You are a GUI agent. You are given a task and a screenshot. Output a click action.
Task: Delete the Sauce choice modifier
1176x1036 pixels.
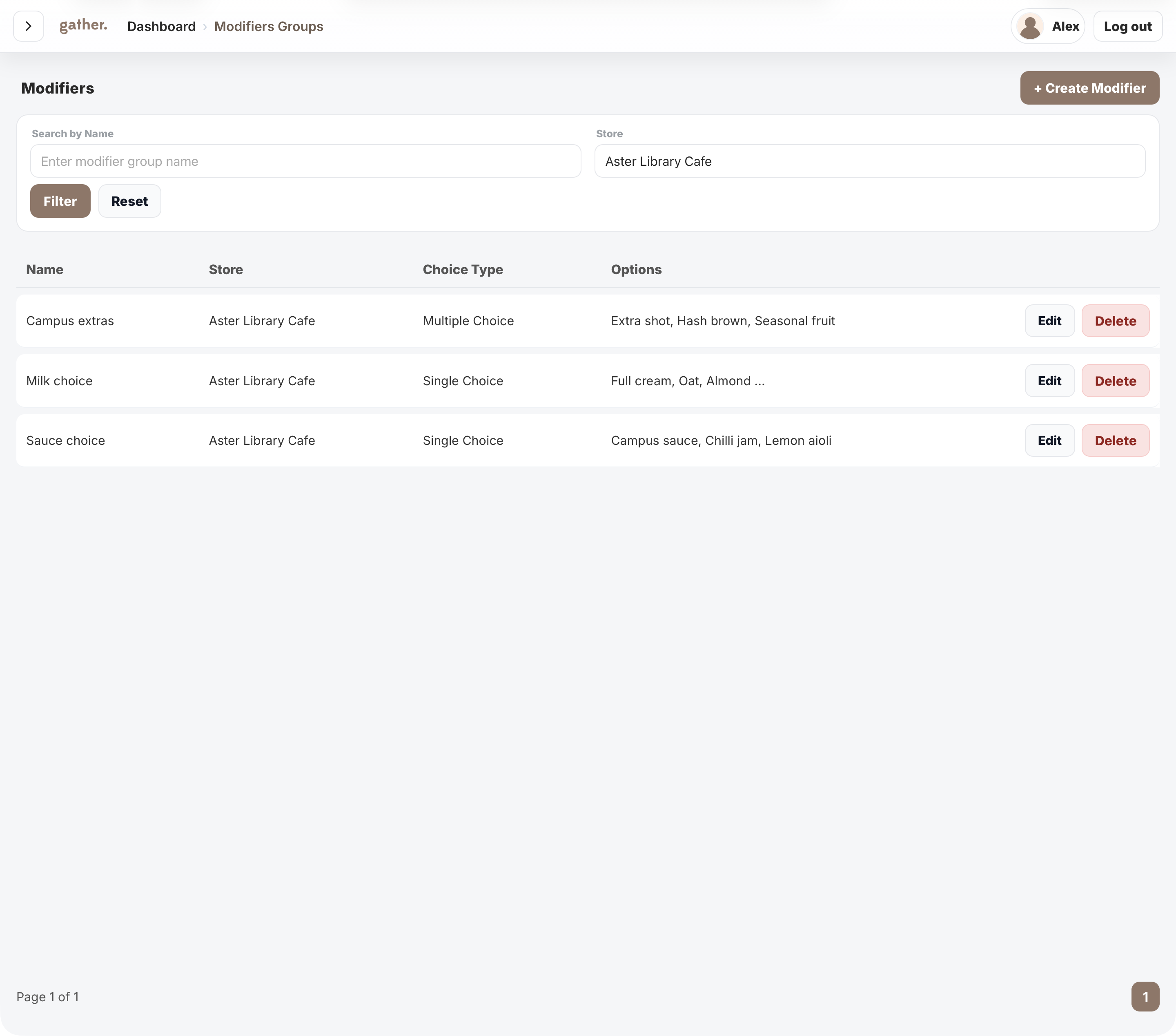[1115, 440]
